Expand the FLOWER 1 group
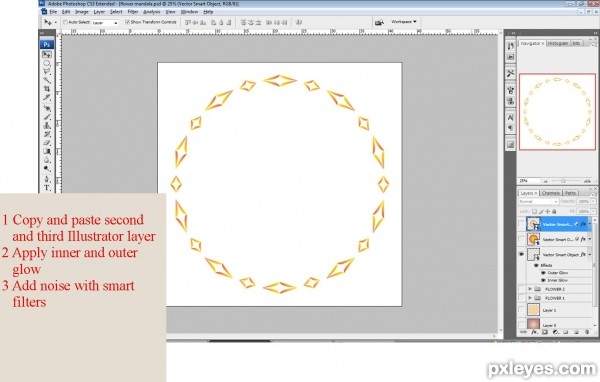 (530, 298)
